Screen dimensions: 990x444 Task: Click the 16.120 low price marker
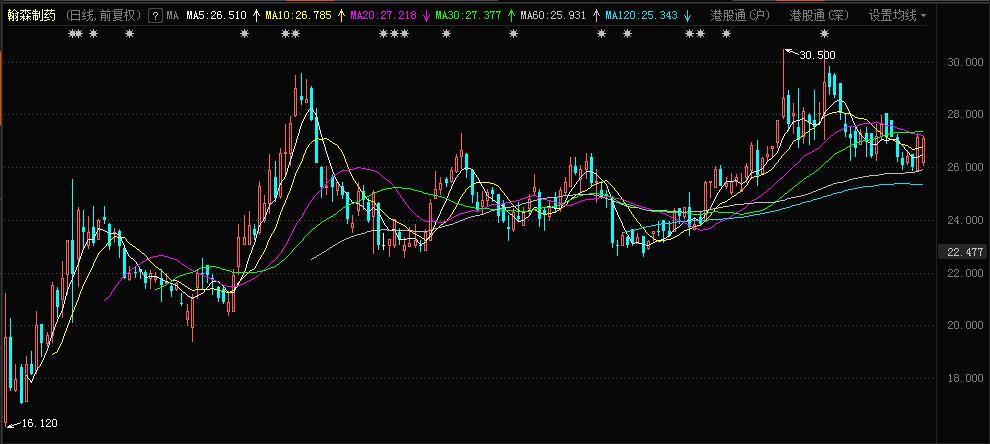[x=39, y=423]
